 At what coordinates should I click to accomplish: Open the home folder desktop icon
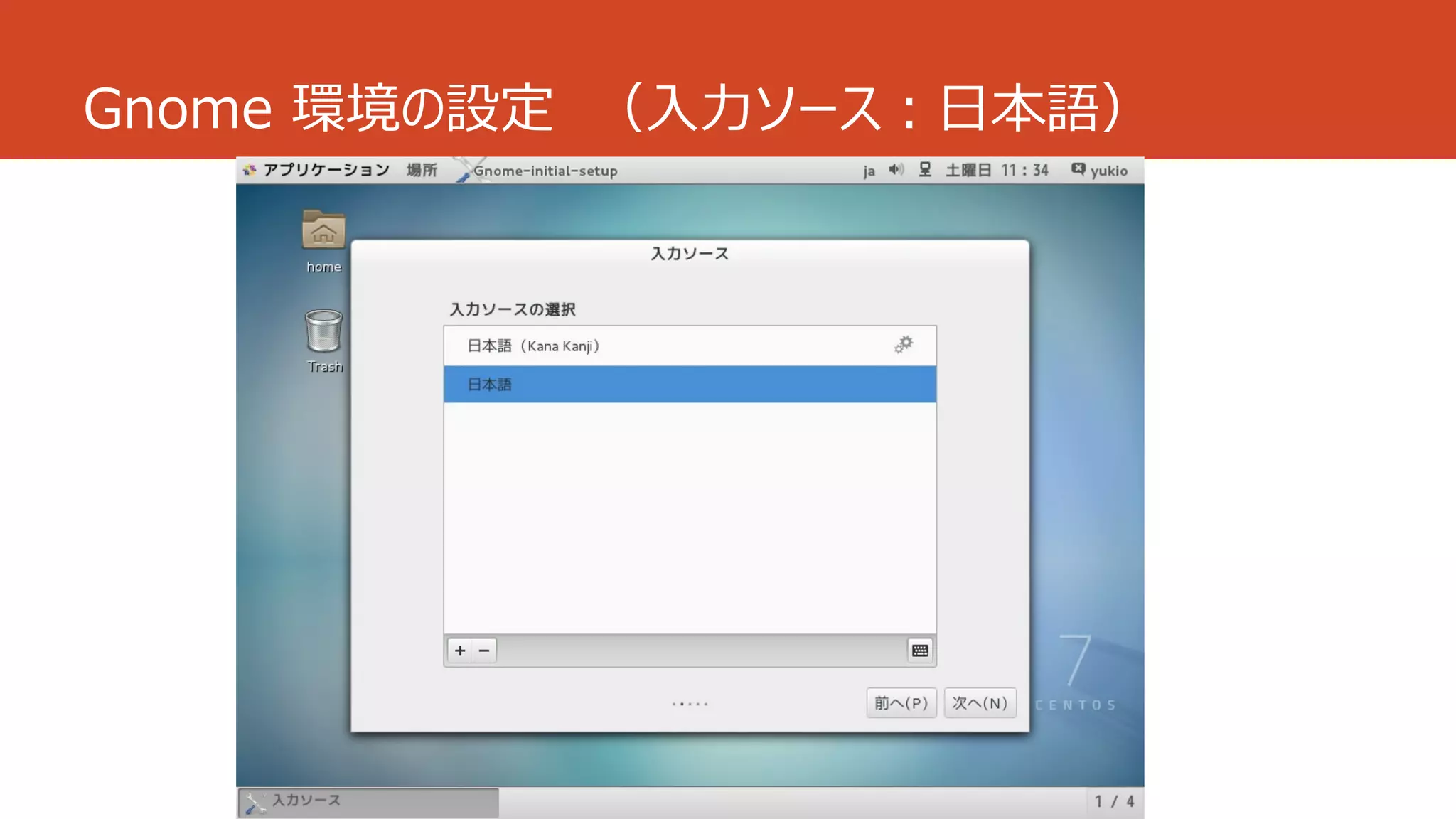(x=323, y=231)
